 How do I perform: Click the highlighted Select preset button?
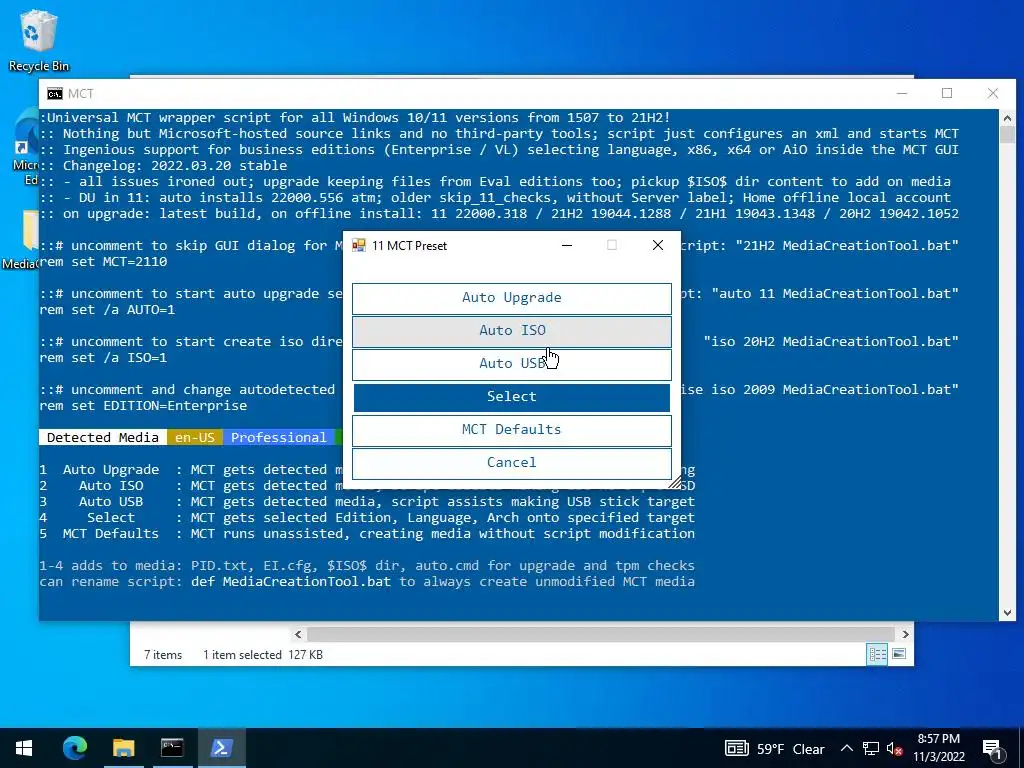(511, 397)
